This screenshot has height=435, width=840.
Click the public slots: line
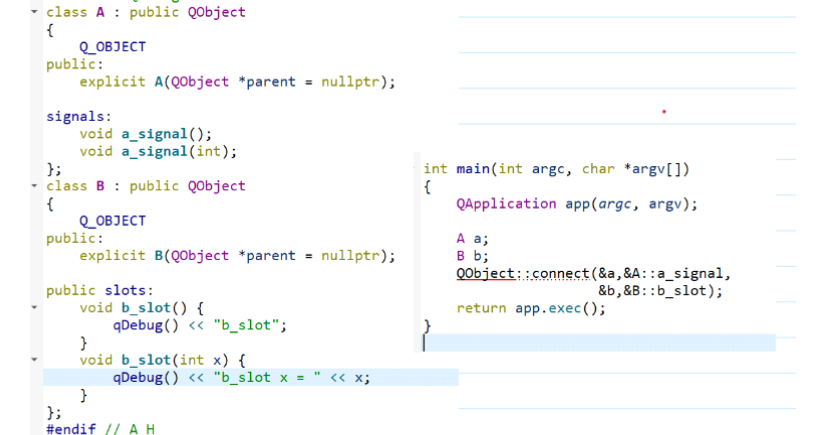click(100, 290)
